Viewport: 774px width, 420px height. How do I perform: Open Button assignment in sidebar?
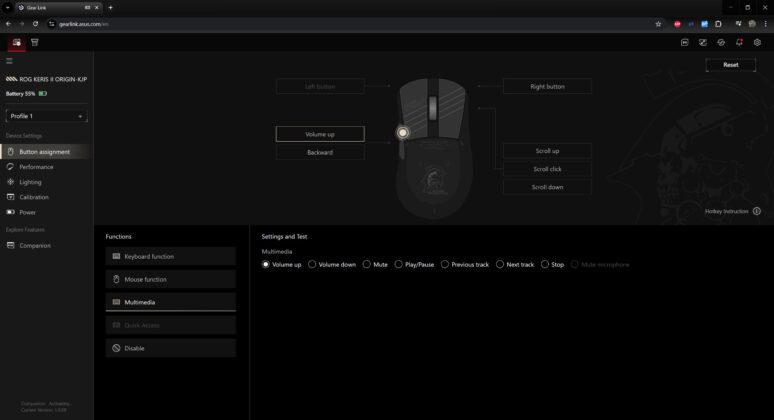[45, 152]
